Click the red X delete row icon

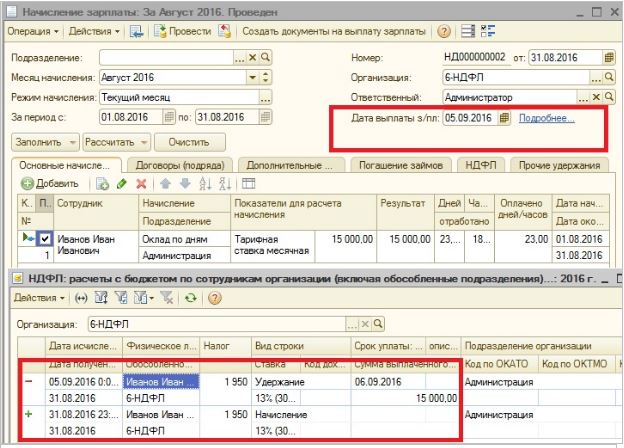(141, 184)
